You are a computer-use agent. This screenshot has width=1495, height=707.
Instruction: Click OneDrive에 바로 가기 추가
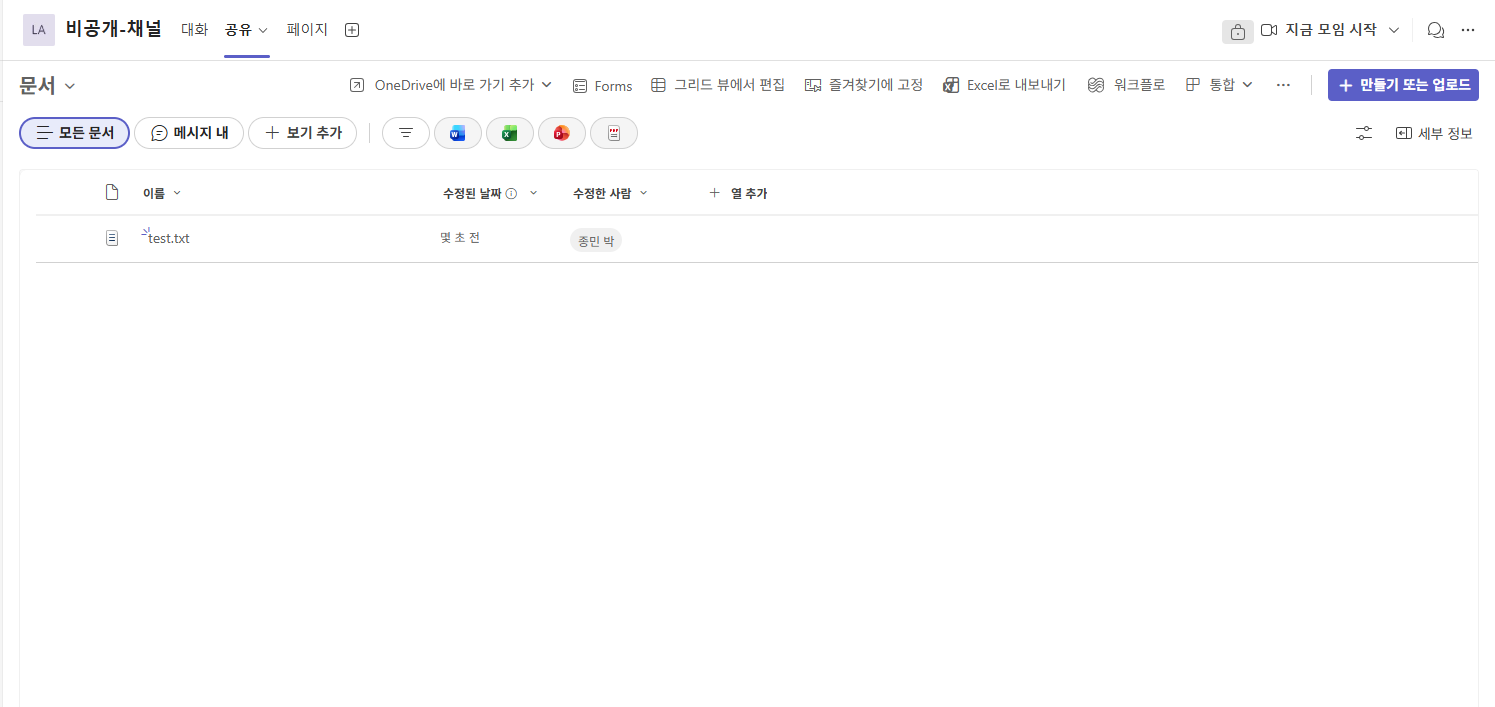click(443, 85)
